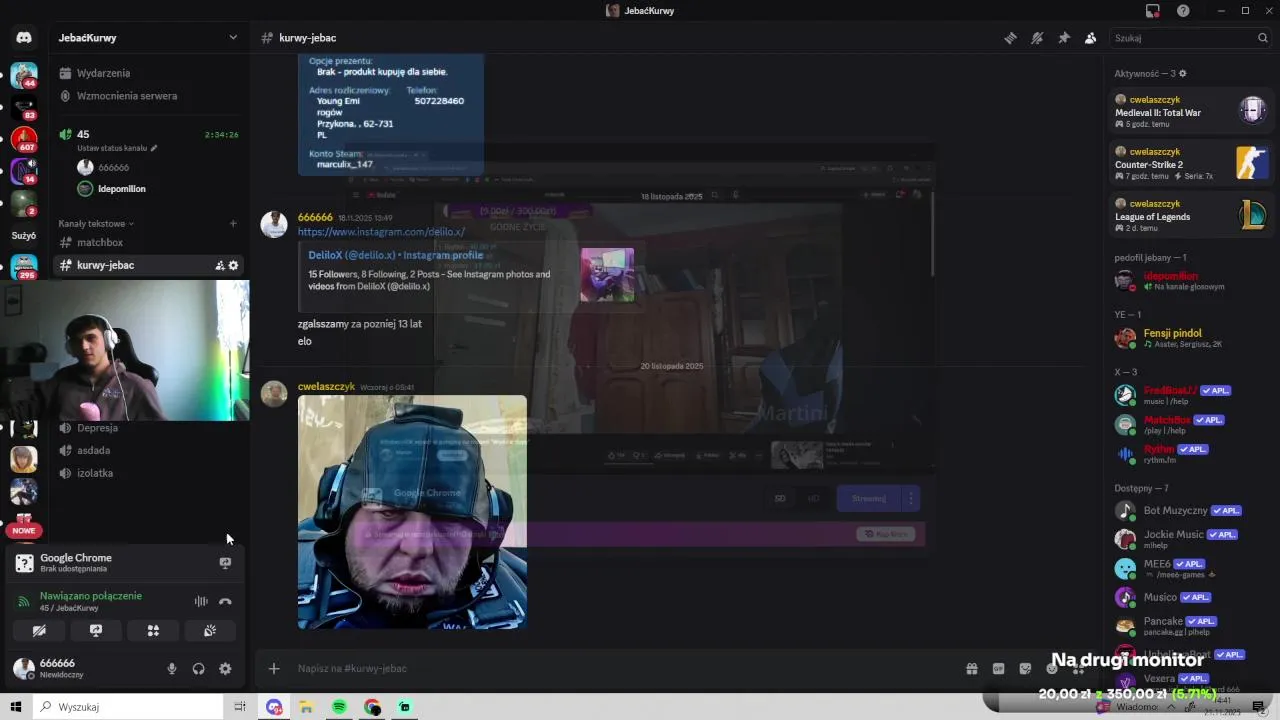This screenshot has height=720, width=1280.
Task: Share your screen button in voice panel
Action: point(96,631)
